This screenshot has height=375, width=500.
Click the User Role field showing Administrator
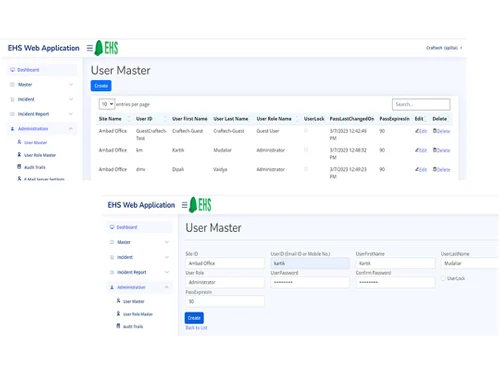click(225, 282)
